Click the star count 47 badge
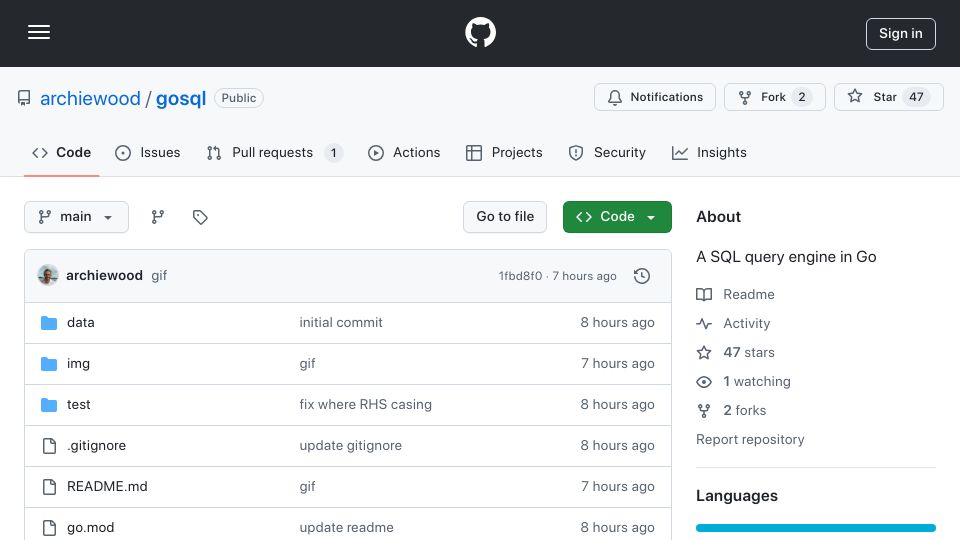The image size is (960, 540). click(x=916, y=97)
